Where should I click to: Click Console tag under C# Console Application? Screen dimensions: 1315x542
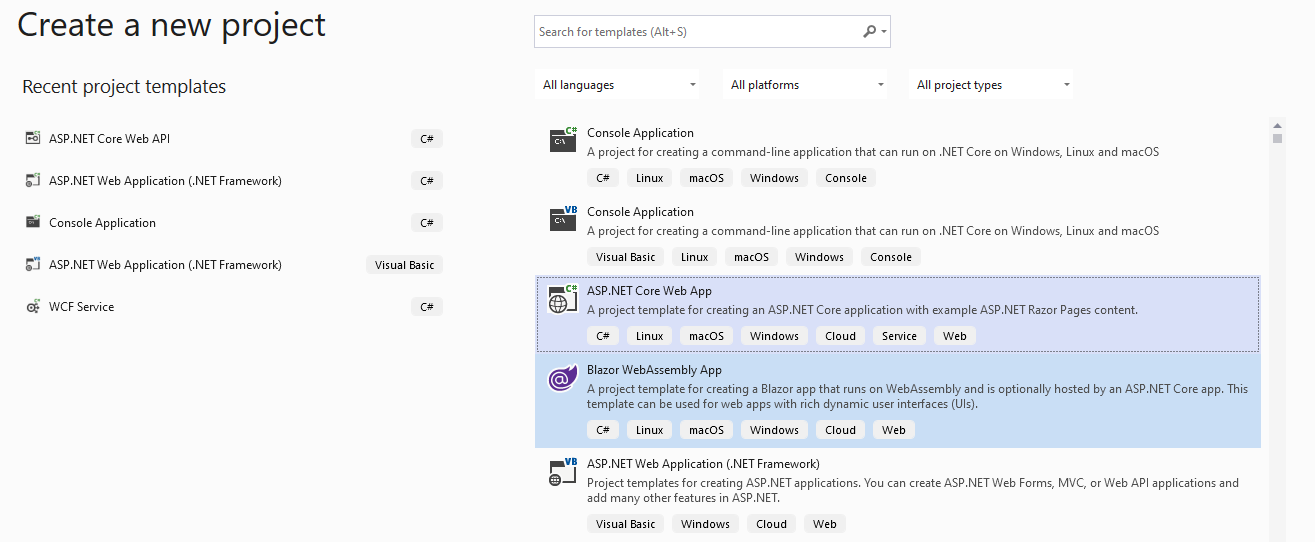pyautogui.click(x=846, y=178)
